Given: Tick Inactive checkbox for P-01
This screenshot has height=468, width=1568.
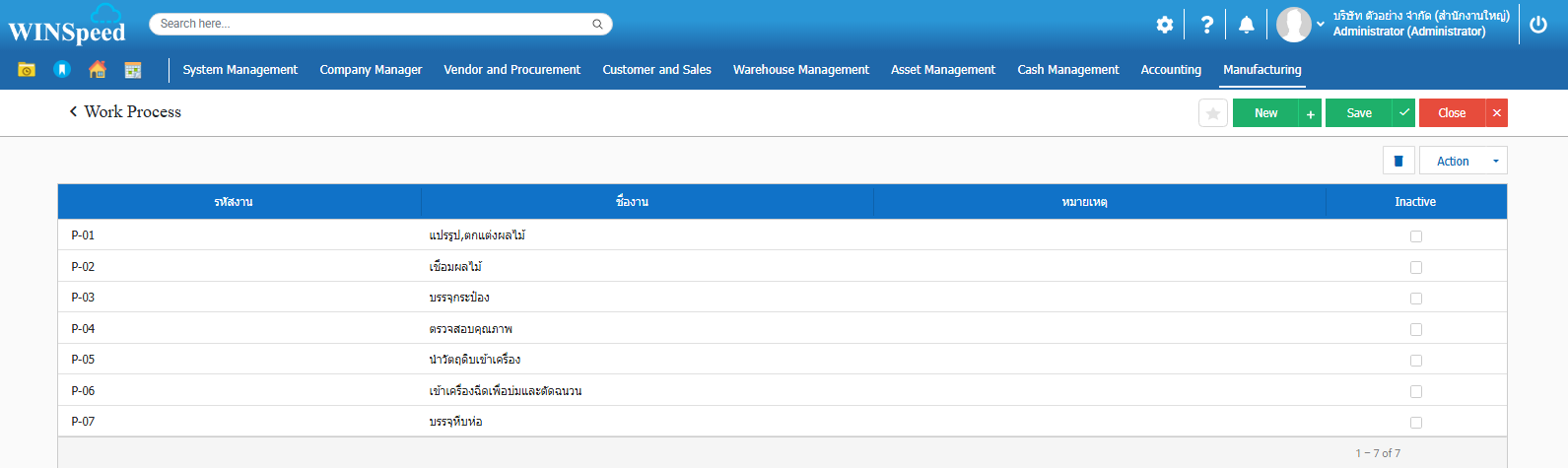Looking at the screenshot, I should 1416,236.
